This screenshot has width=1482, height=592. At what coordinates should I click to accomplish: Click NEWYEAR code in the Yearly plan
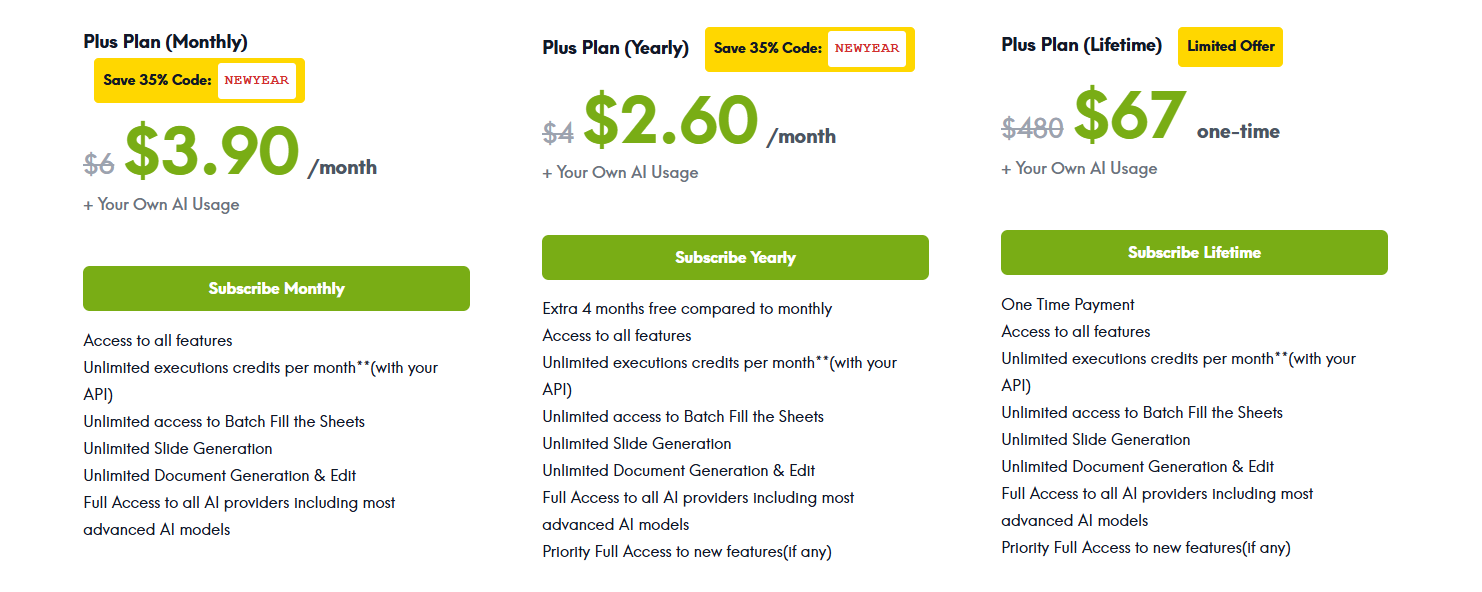[866, 48]
